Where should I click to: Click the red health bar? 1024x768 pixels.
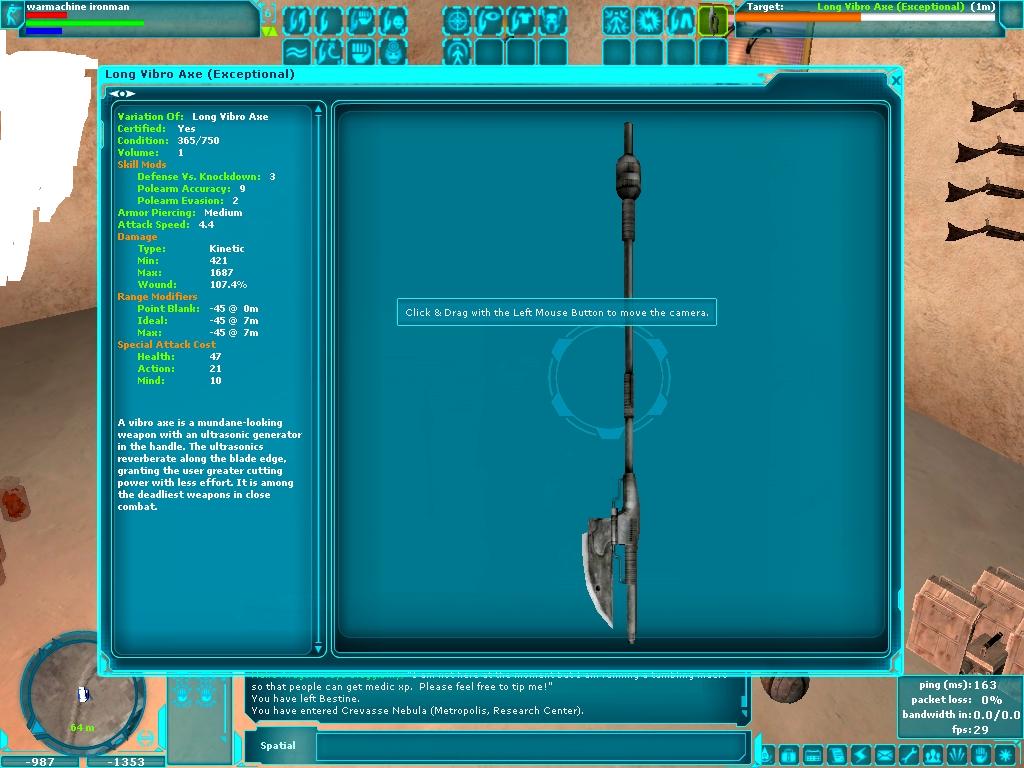46,16
